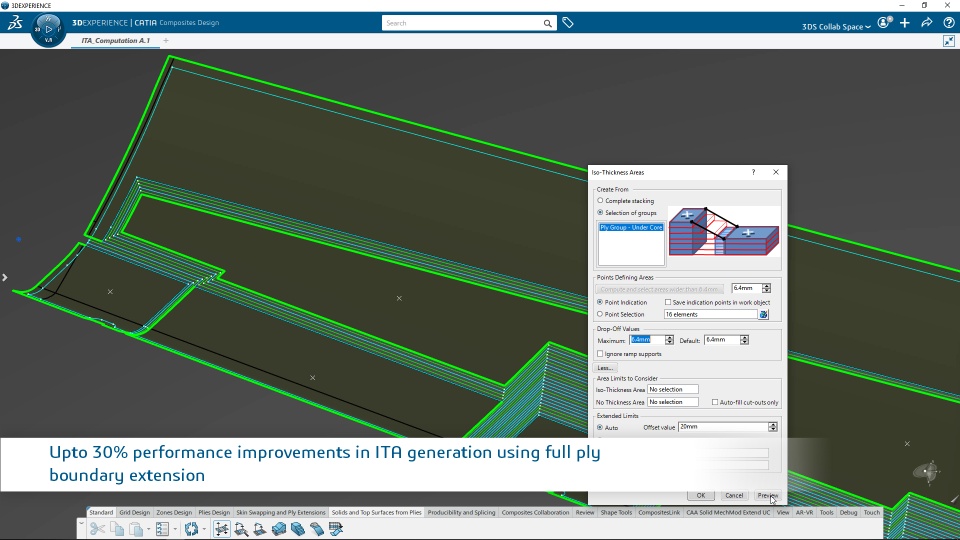Click the No Thickness Area selection field

(673, 402)
